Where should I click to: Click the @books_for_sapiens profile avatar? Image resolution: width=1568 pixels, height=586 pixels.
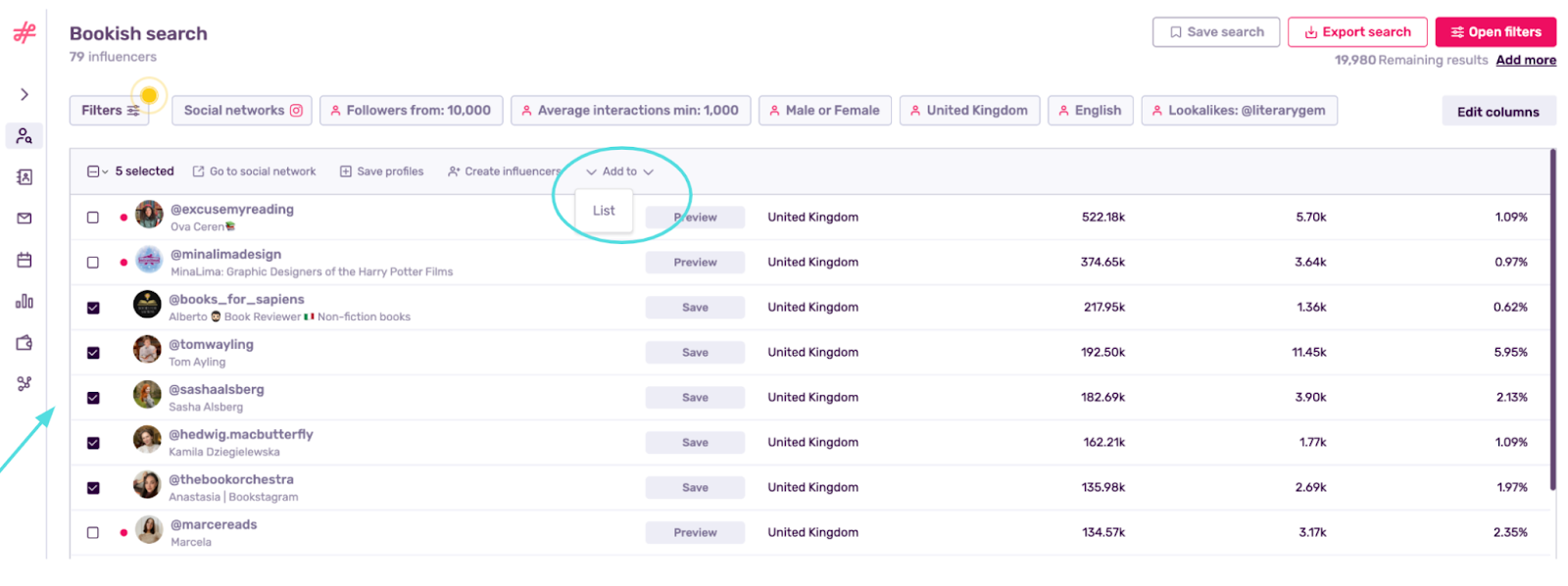147,304
